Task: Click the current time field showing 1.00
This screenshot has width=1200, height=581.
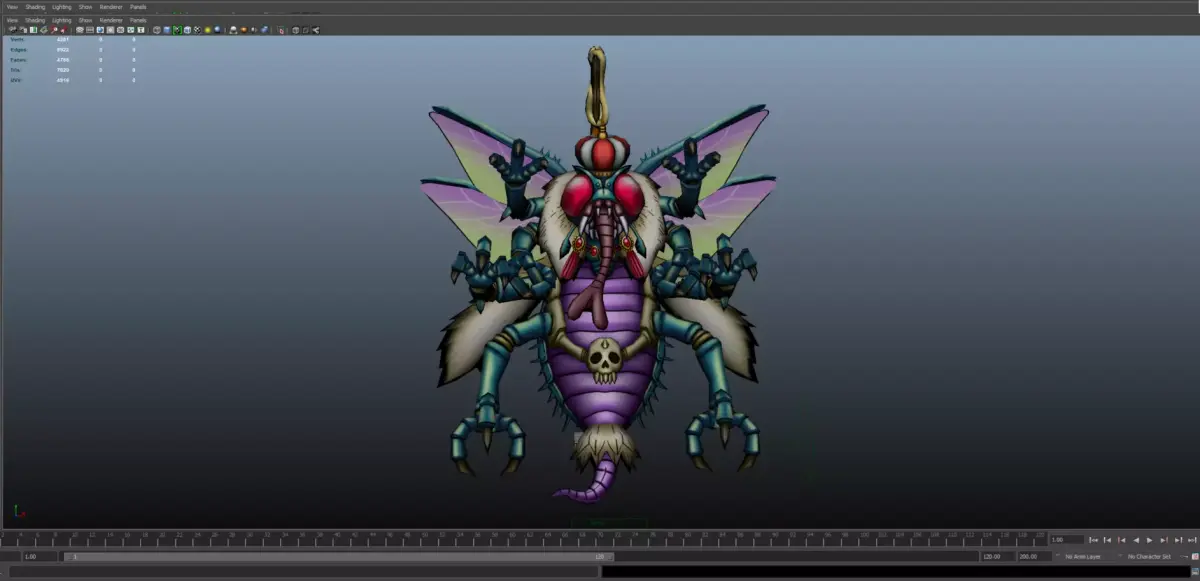Action: tap(1067, 540)
